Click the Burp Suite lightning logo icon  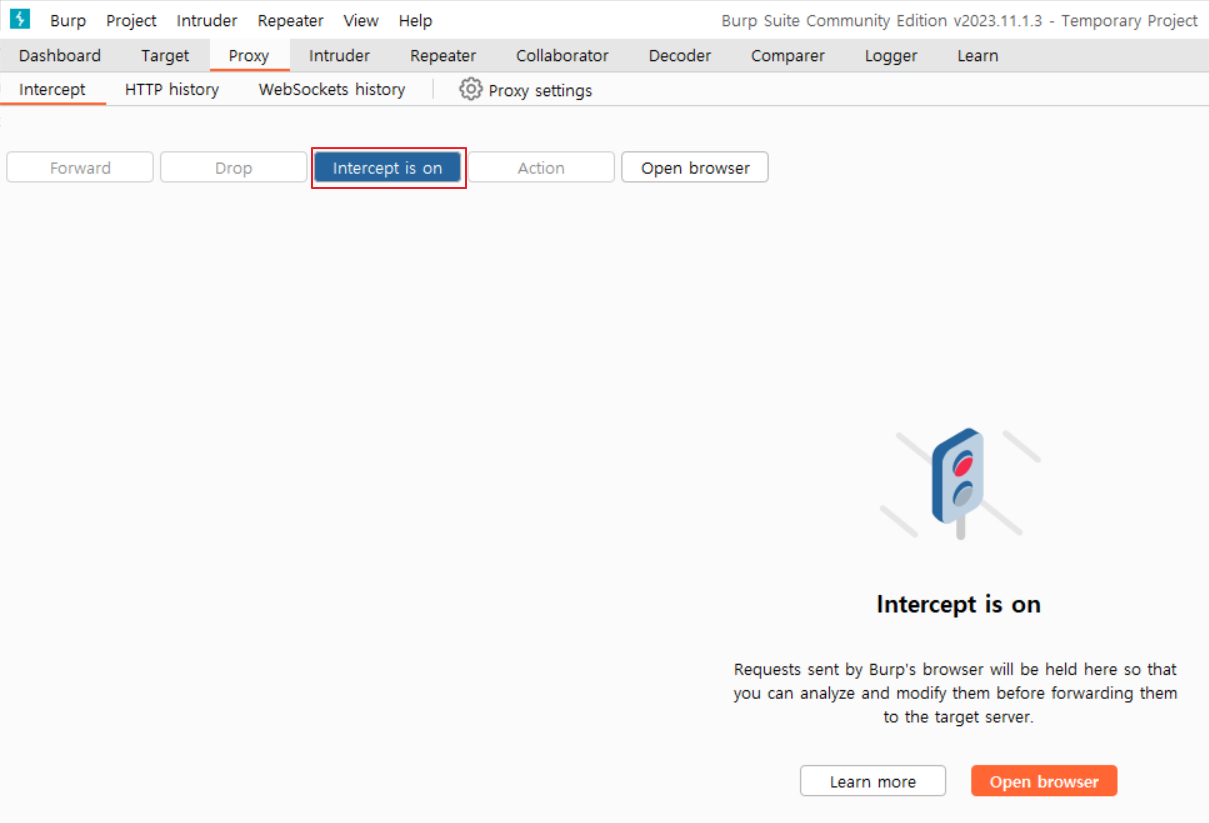pos(20,19)
